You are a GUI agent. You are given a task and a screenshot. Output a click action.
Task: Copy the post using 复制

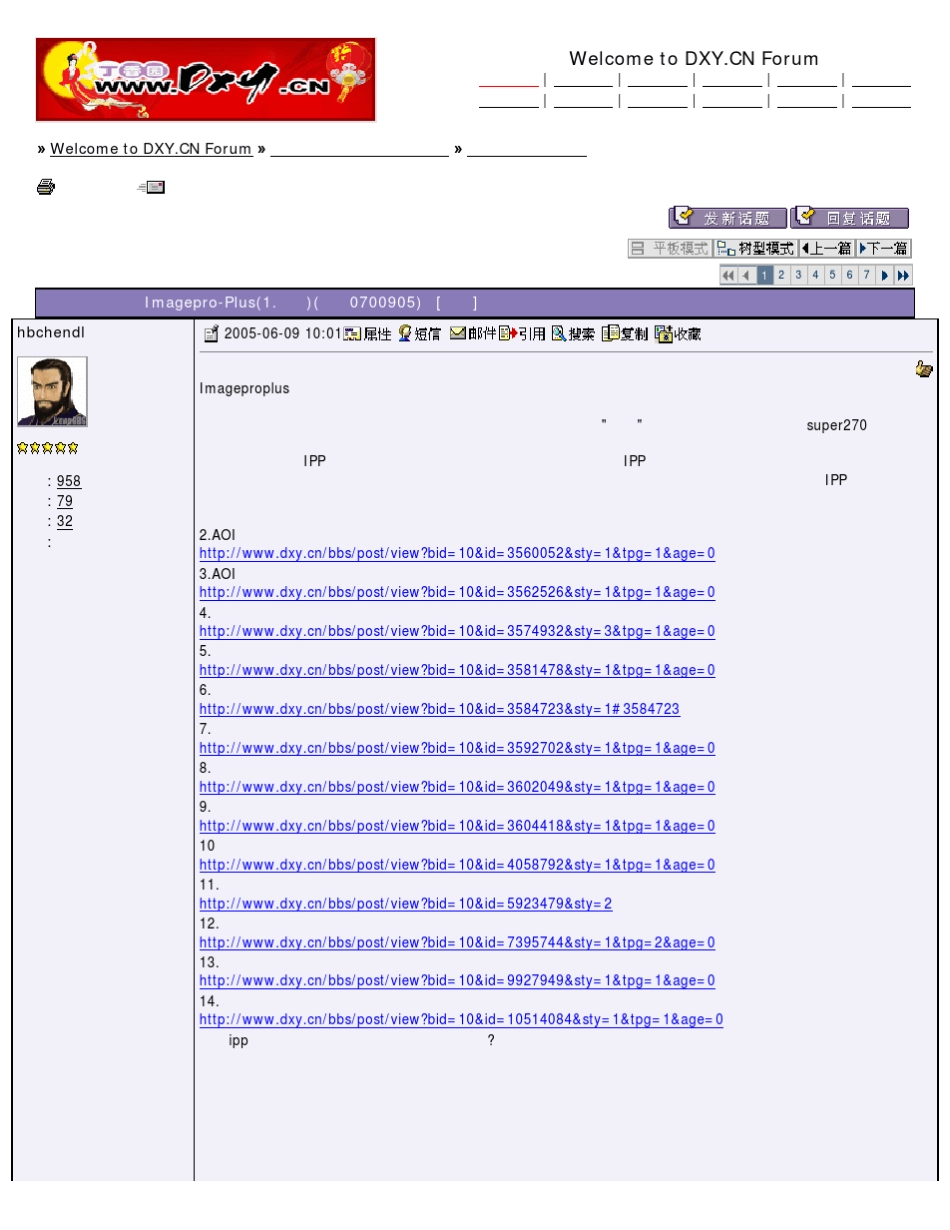pyautogui.click(x=625, y=334)
